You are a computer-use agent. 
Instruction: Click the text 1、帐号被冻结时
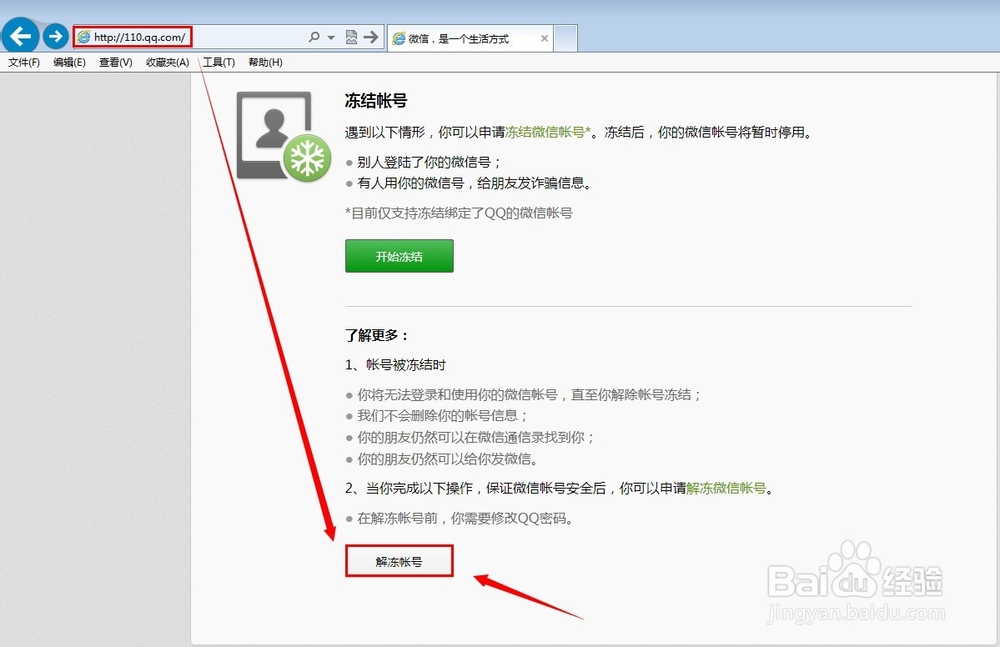(x=395, y=365)
